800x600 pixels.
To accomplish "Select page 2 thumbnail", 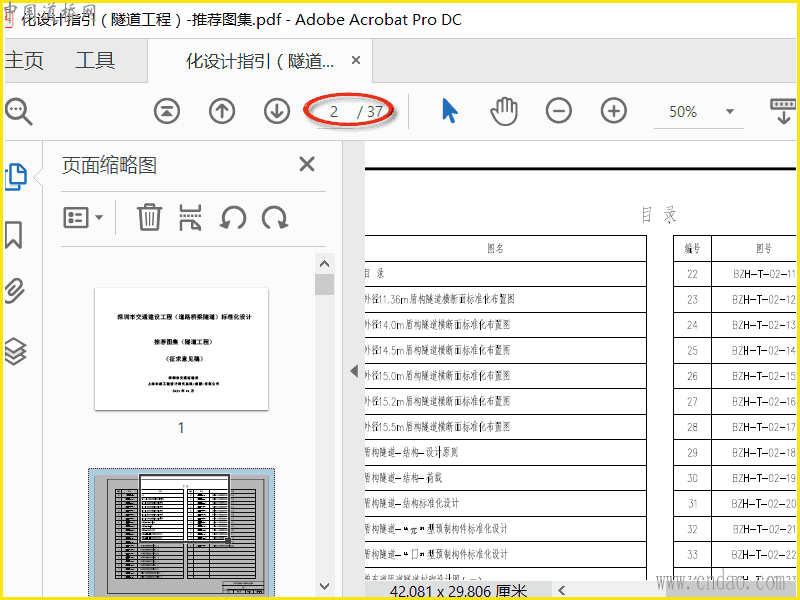I will point(182,532).
